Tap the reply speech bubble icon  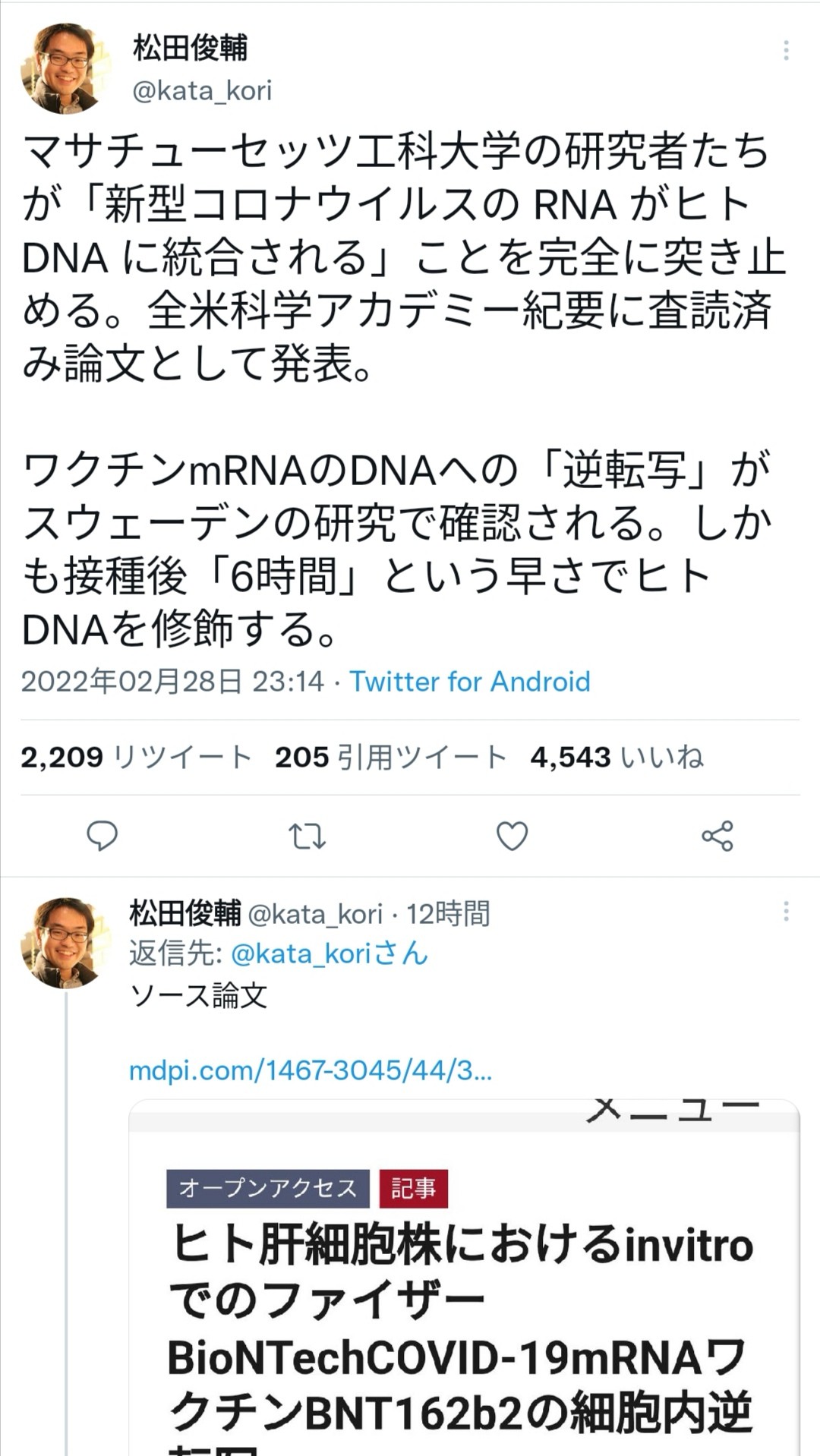102,836
